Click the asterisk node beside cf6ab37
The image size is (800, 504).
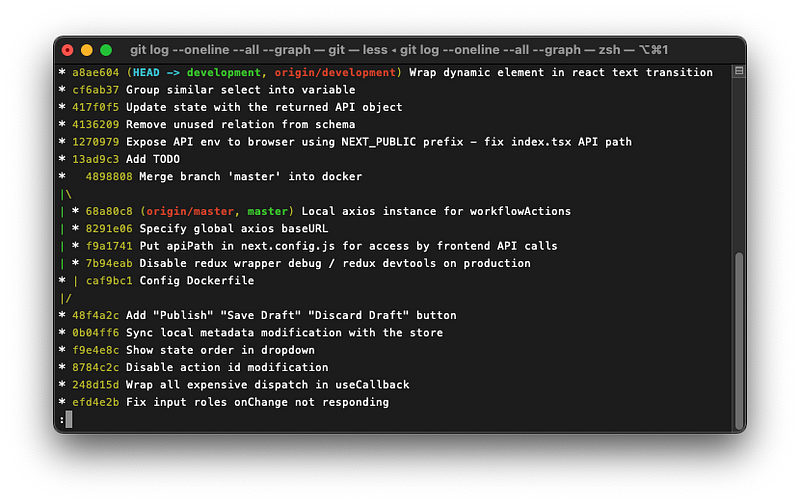62,89
